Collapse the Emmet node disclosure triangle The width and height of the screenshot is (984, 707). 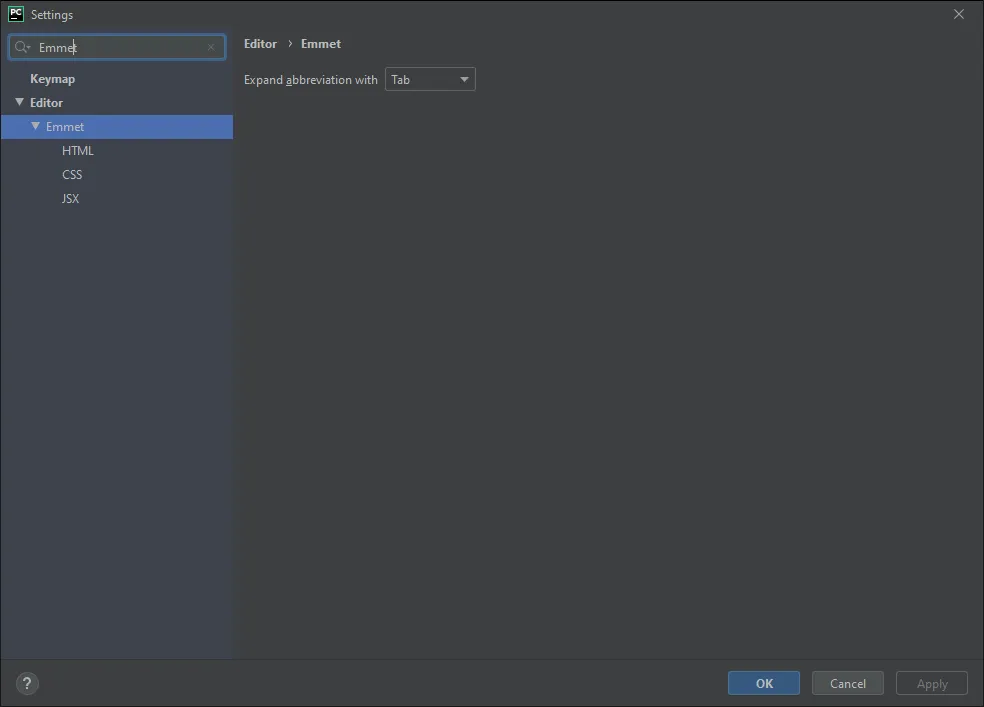36,126
